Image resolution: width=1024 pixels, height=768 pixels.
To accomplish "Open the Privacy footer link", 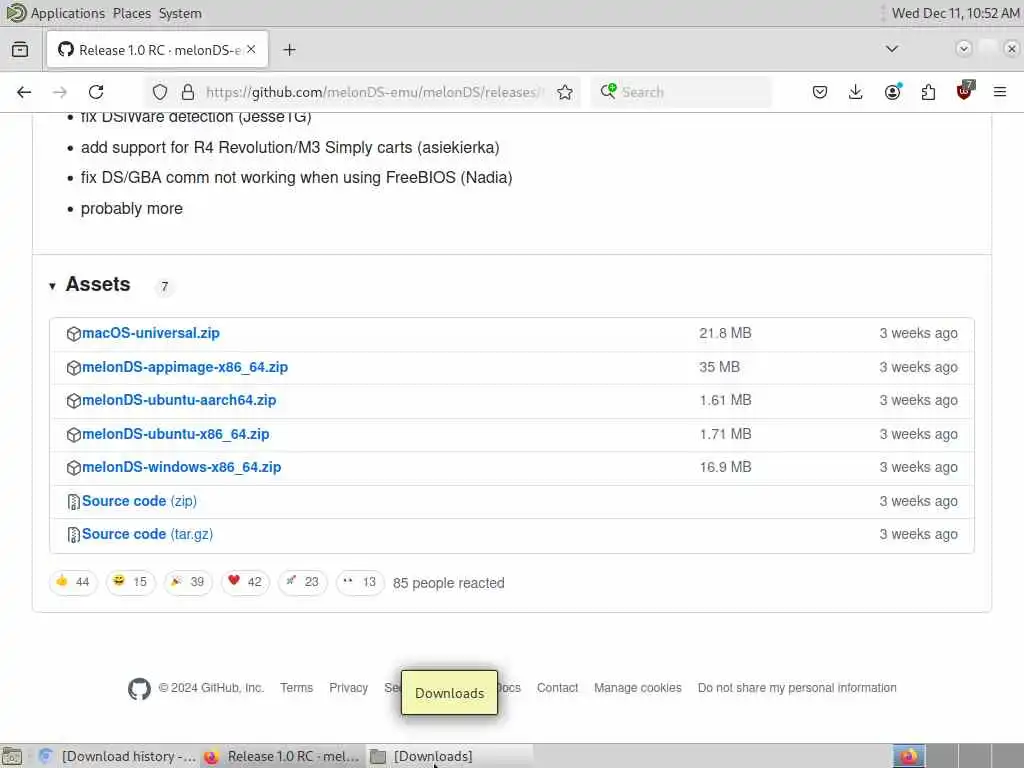I will click(348, 688).
